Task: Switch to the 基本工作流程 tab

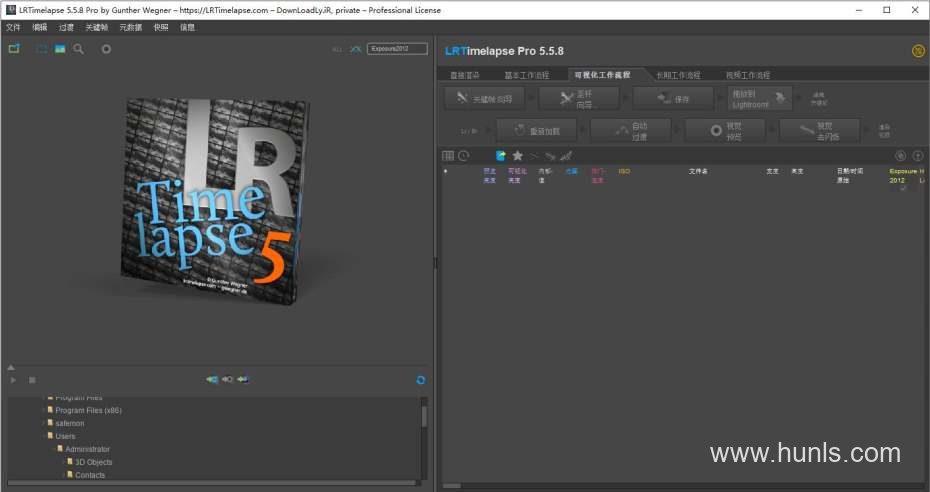Action: pos(527,75)
